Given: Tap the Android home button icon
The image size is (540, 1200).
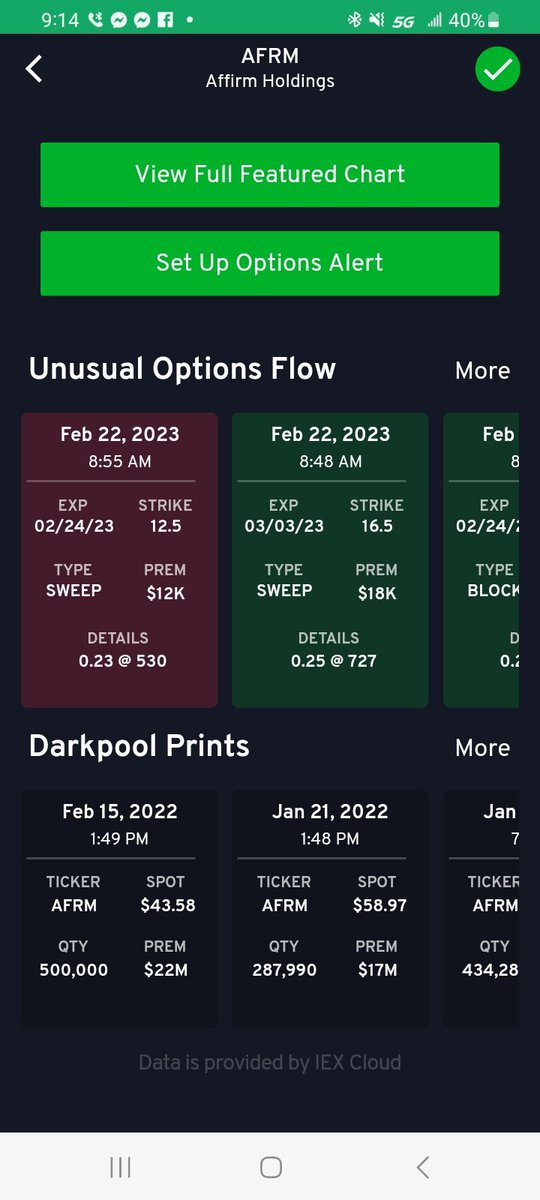Looking at the screenshot, I should [270, 1166].
